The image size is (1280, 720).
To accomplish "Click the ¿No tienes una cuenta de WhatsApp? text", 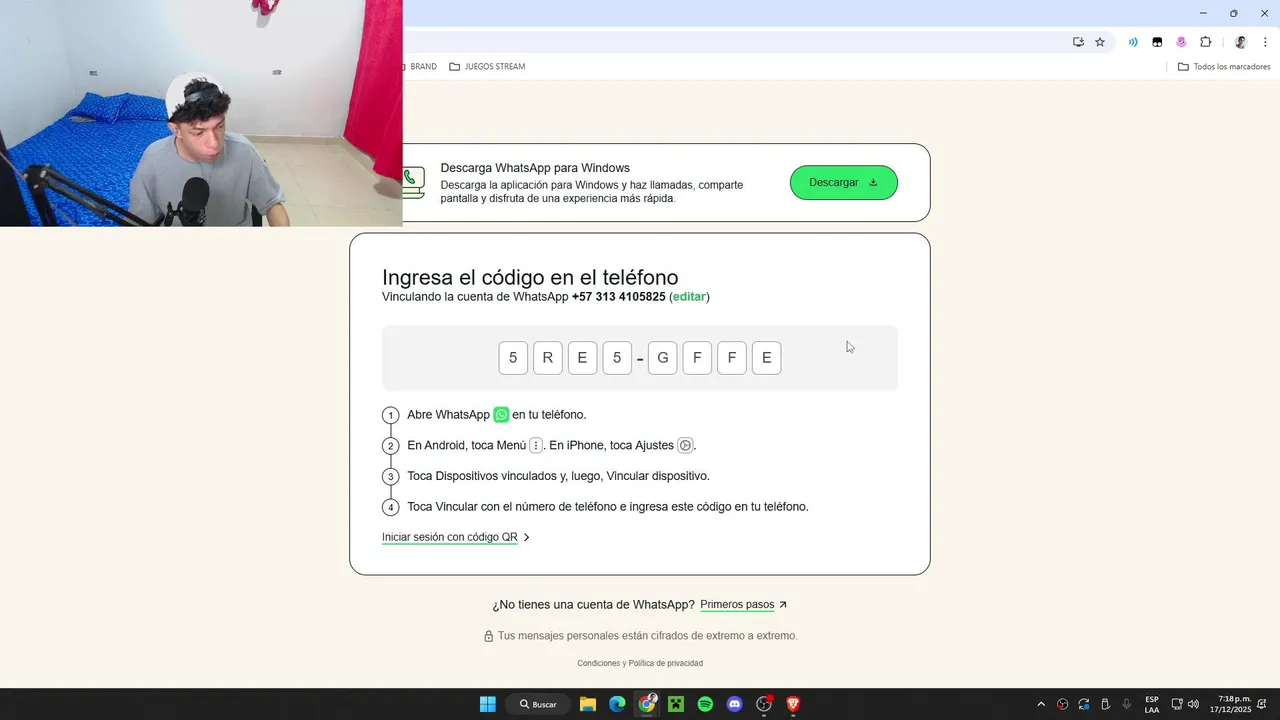I will pyautogui.click(x=593, y=605).
